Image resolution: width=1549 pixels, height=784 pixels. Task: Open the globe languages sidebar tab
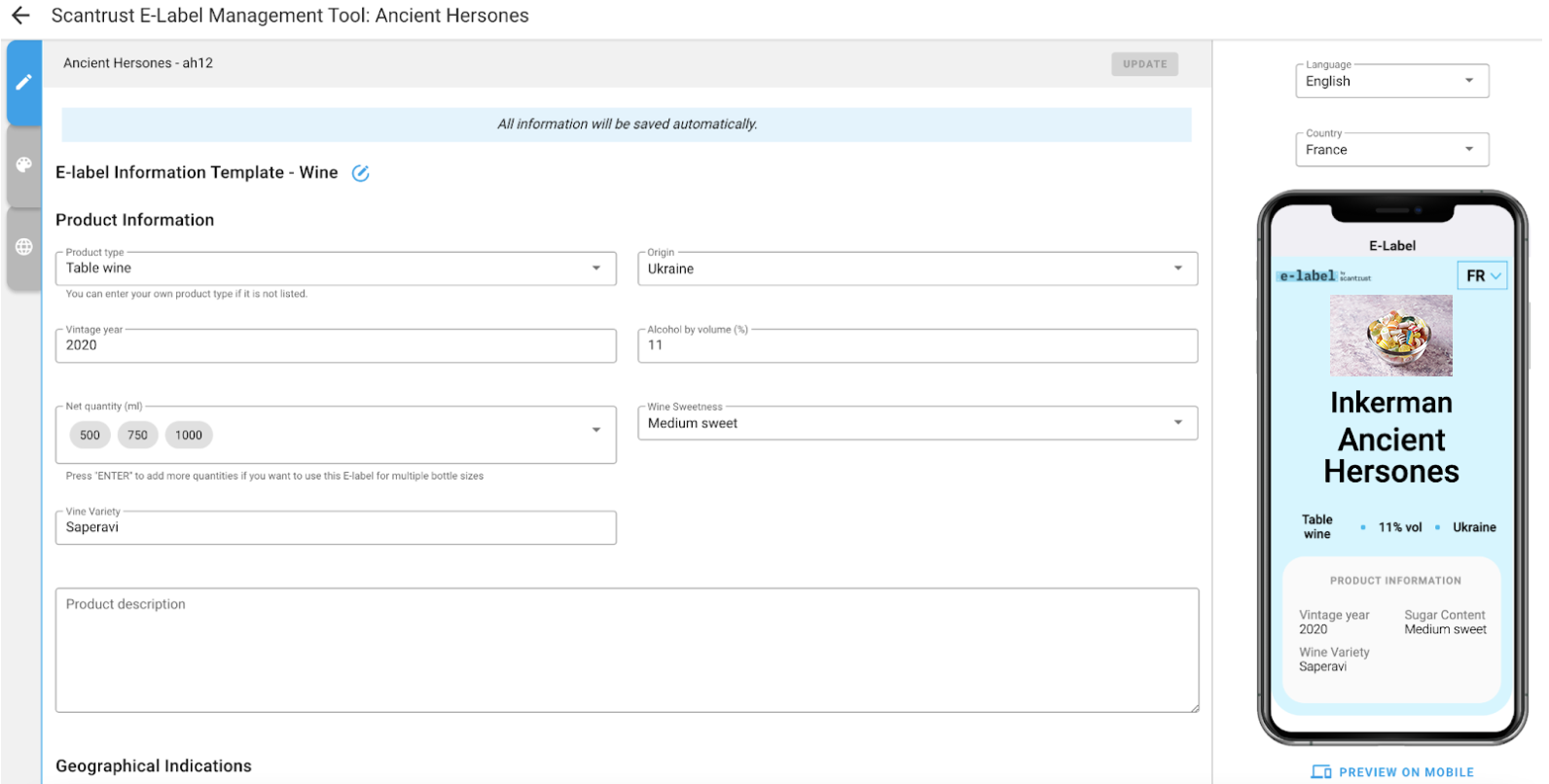(24, 247)
